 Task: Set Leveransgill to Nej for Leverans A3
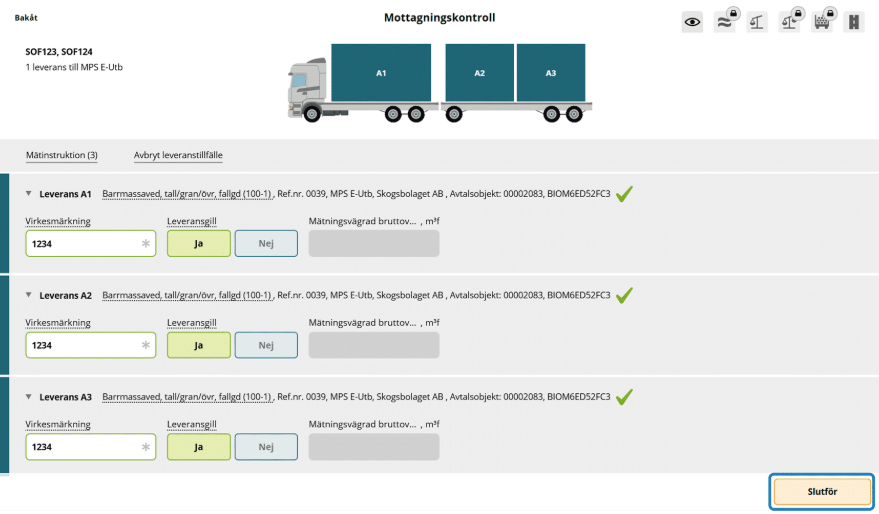pyautogui.click(x=266, y=448)
